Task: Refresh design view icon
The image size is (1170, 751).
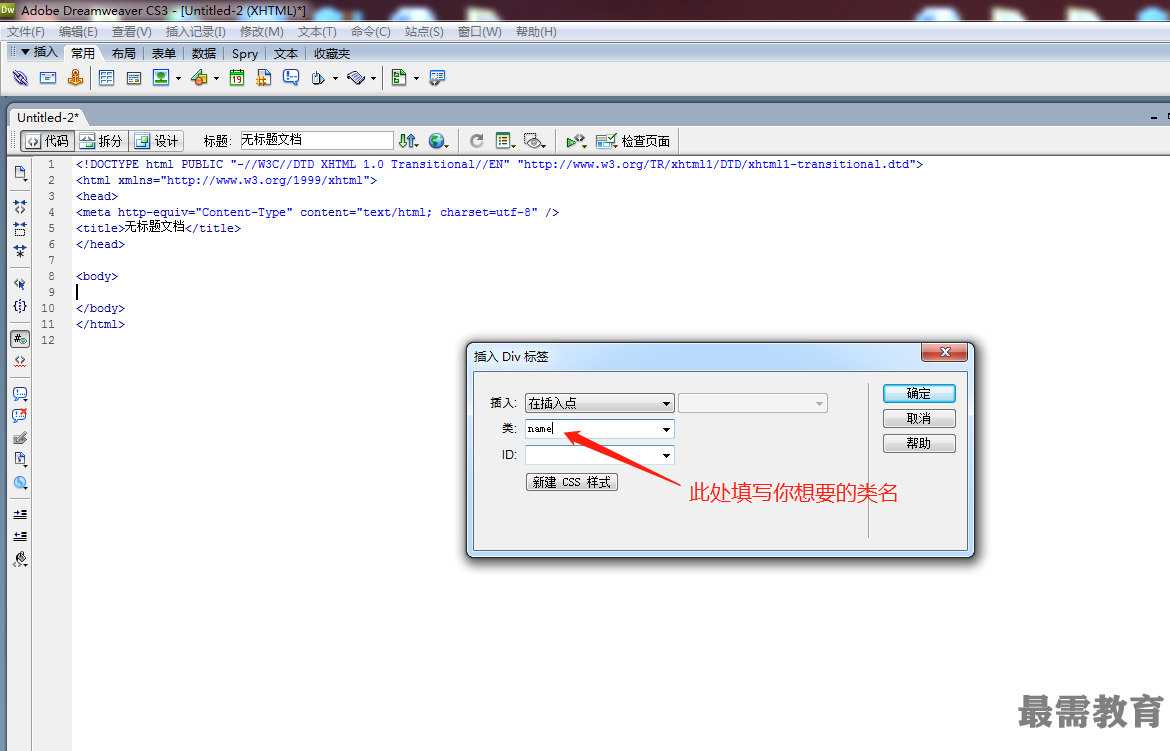Action: click(477, 140)
